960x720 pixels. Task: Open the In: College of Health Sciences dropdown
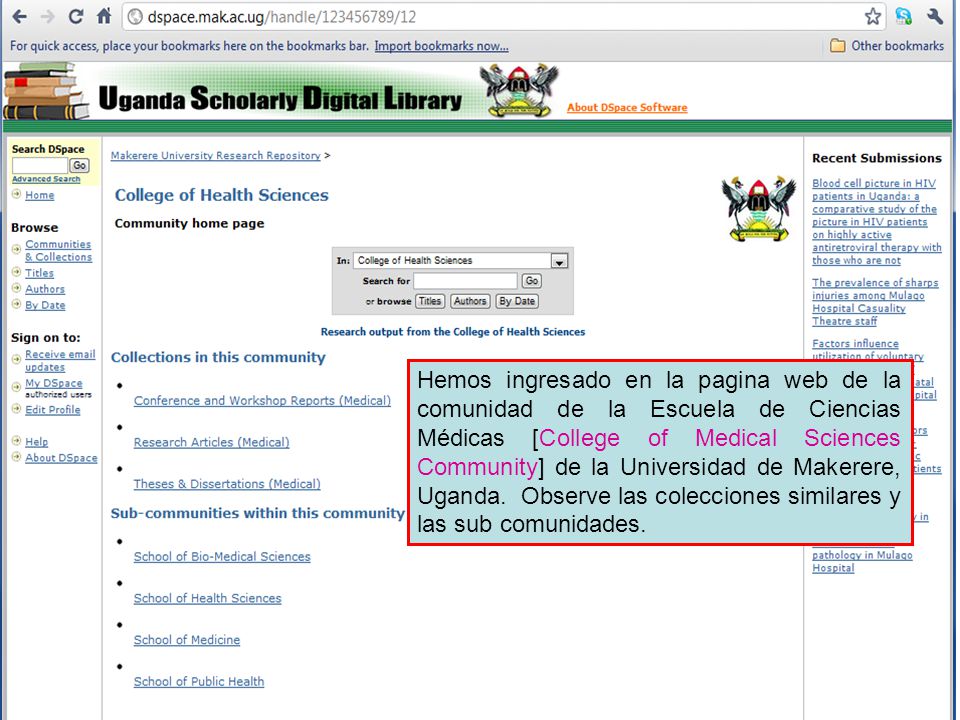click(x=460, y=261)
